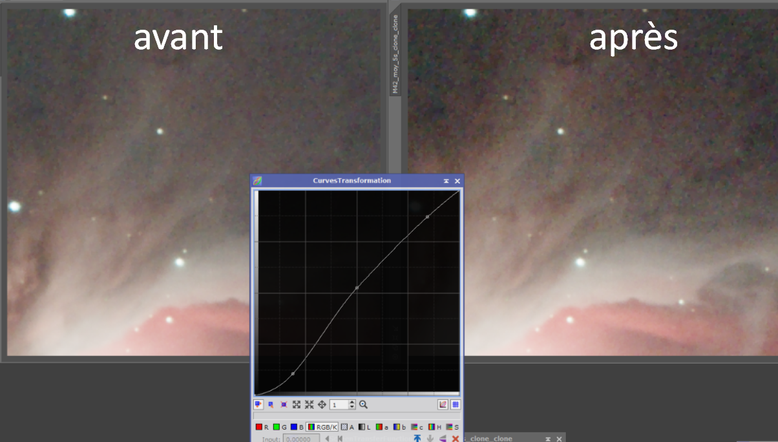Select the RGB/K combined channel
The width and height of the screenshot is (778, 442).
pos(322,427)
